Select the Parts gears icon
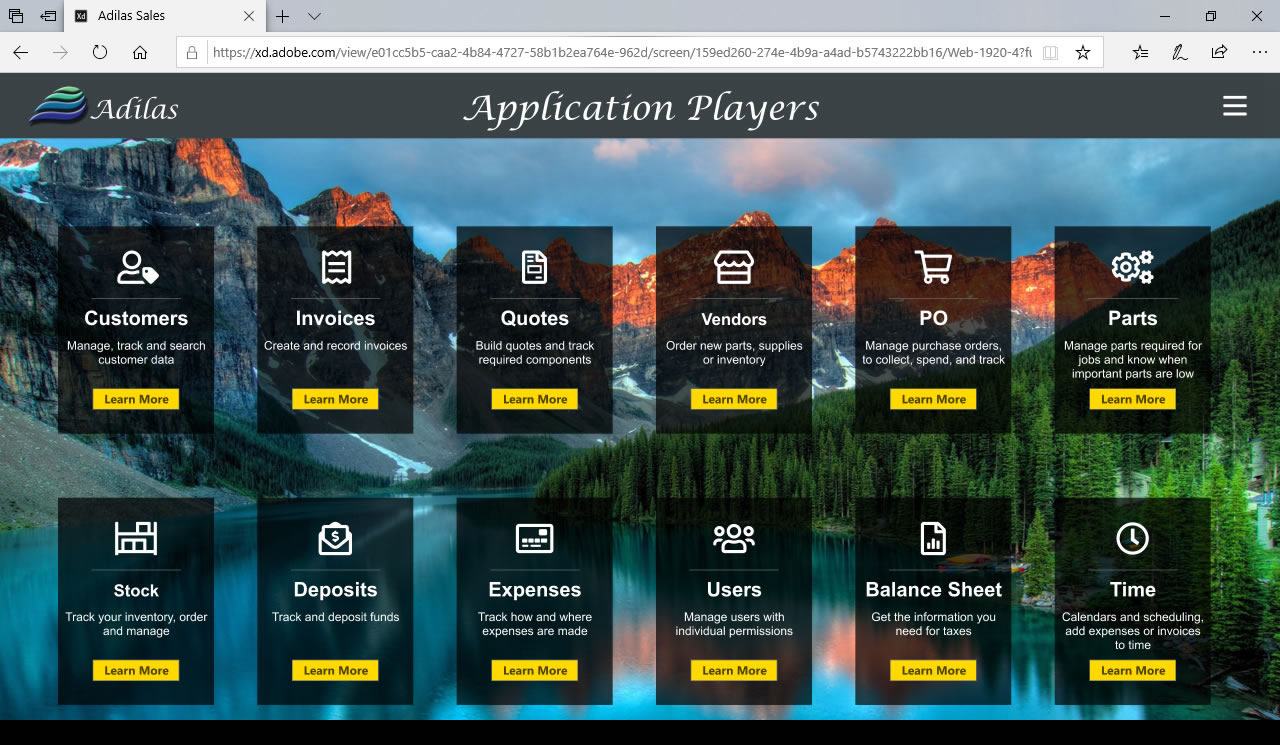The width and height of the screenshot is (1280, 745). 1132,268
